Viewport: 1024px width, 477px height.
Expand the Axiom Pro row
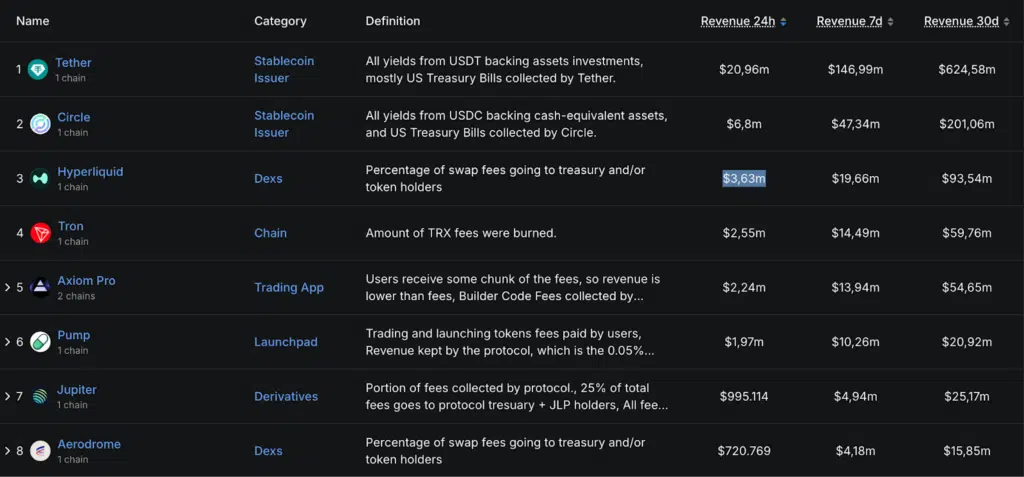(x=7, y=288)
